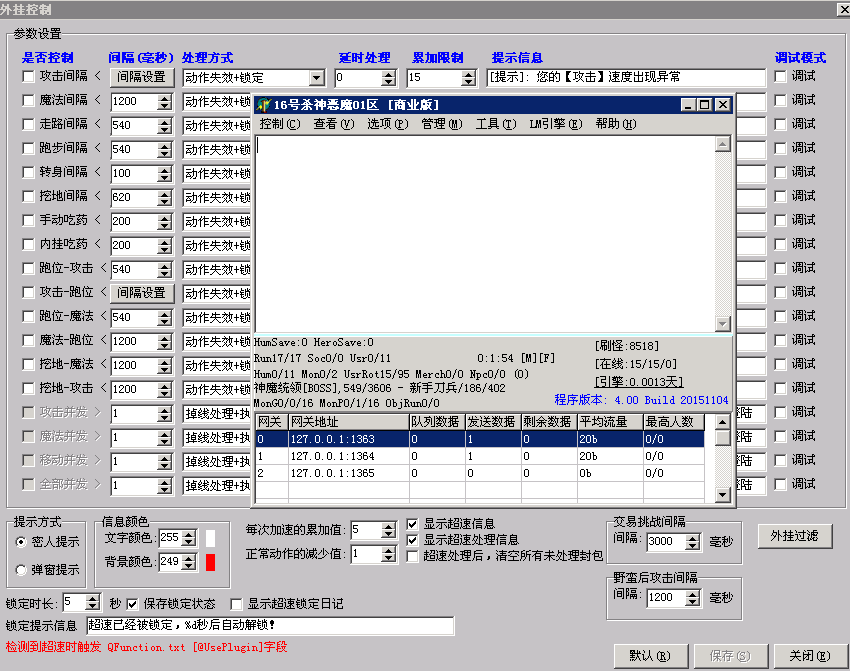This screenshot has height=671, width=850.
Task: Click the 转身间隔 100 stepper arrows
Action: tap(165, 174)
